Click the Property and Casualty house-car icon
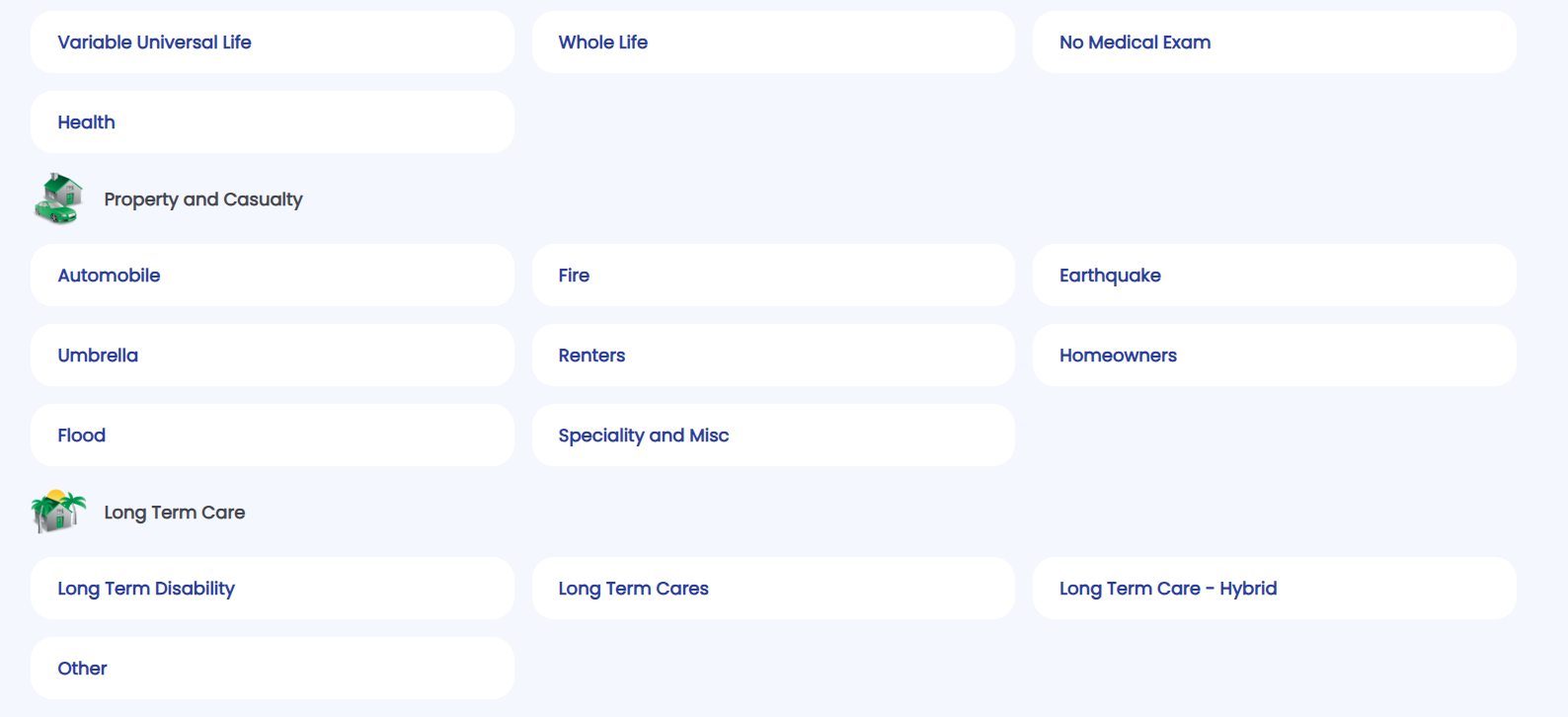1568x717 pixels. click(58, 199)
